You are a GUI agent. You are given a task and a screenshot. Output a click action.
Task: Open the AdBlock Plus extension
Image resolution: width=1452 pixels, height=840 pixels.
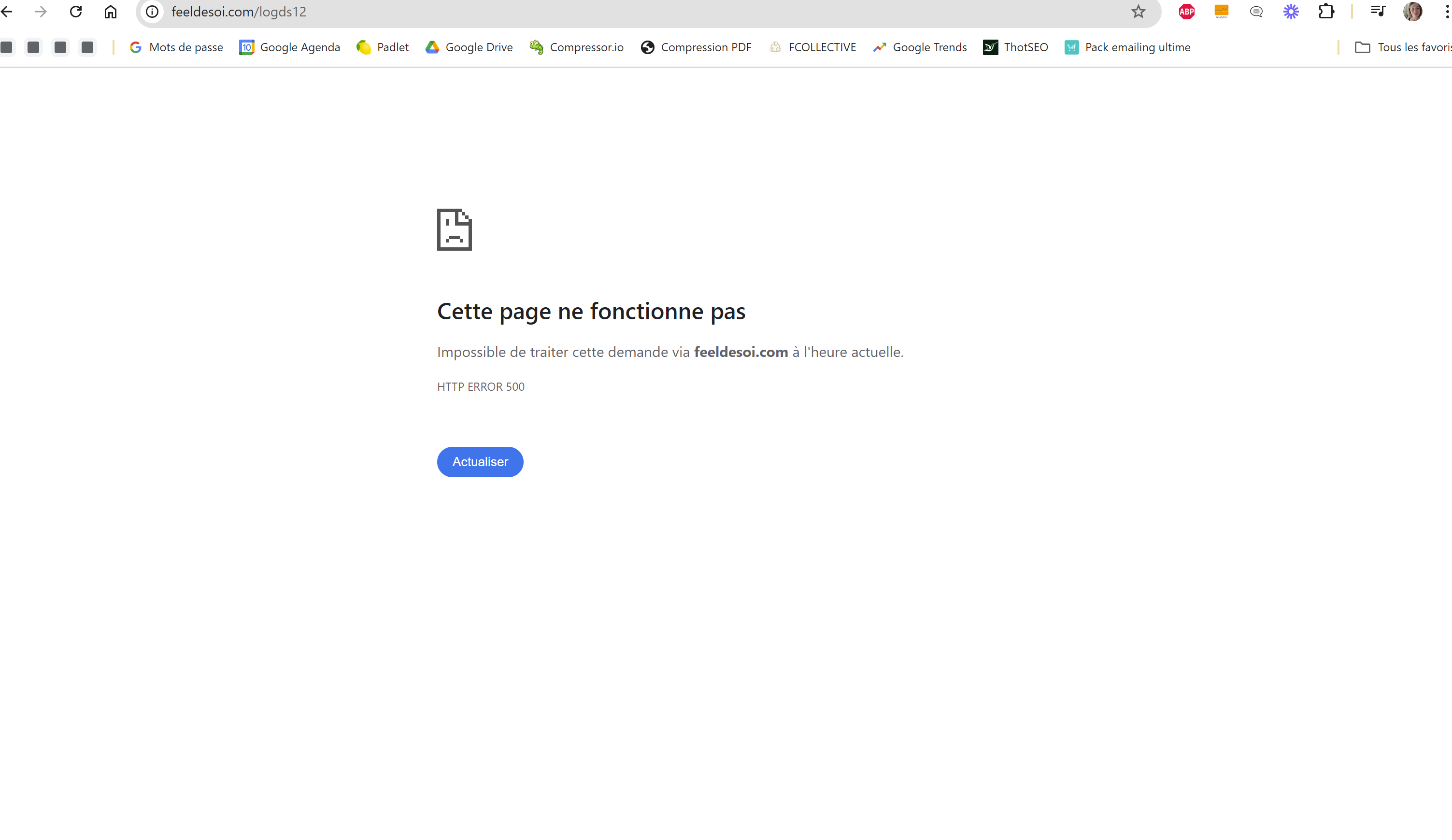tap(1186, 12)
